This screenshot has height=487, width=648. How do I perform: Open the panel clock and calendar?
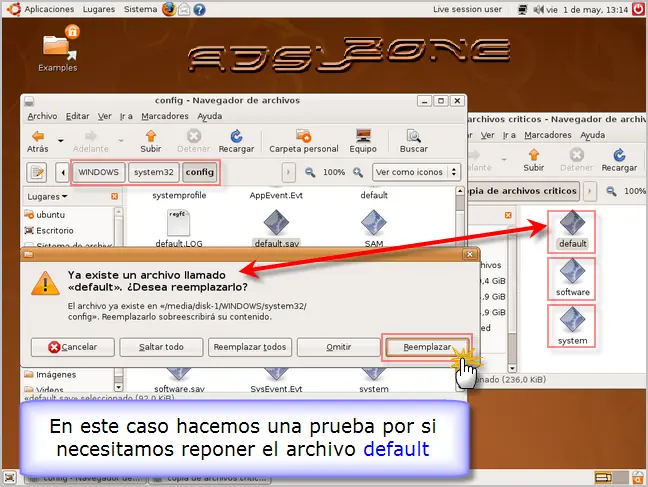tap(587, 9)
